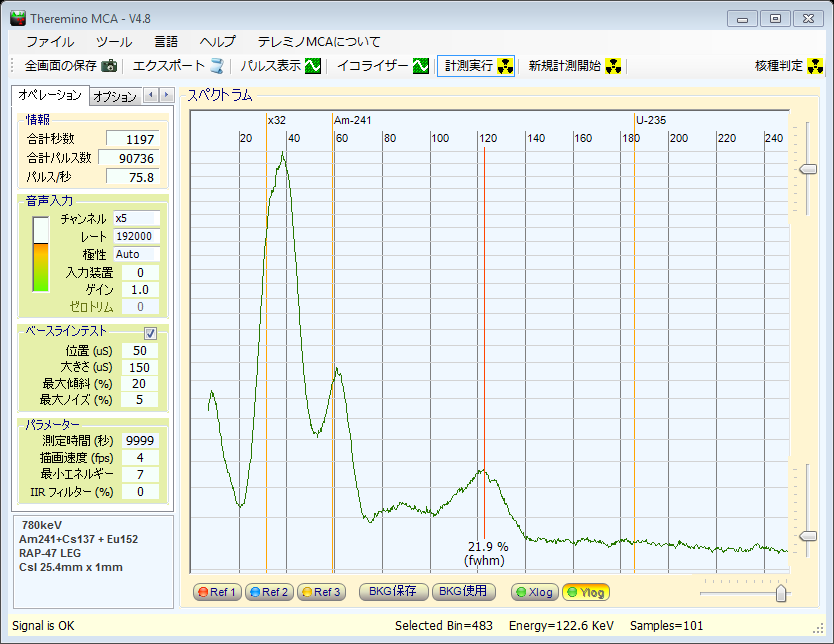Click the tab scroll right arrow
834x644 pixels.
pyautogui.click(x=166, y=95)
